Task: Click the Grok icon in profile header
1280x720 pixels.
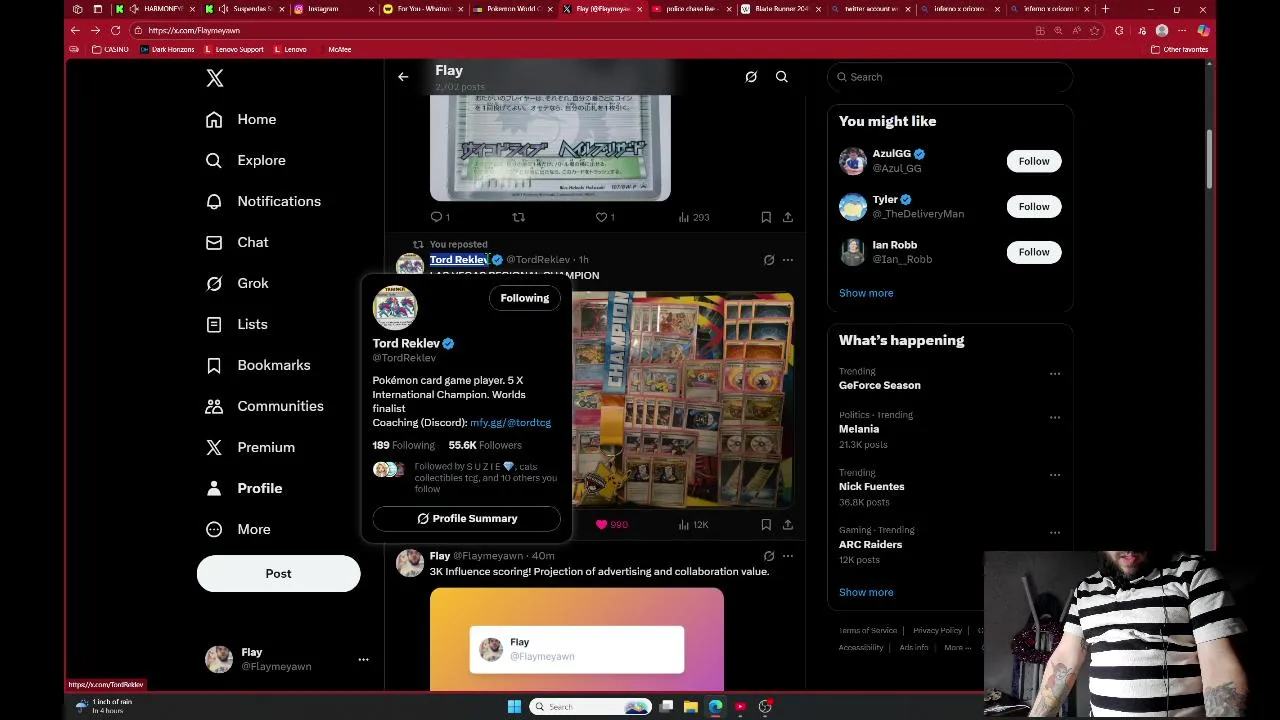Action: click(751, 76)
